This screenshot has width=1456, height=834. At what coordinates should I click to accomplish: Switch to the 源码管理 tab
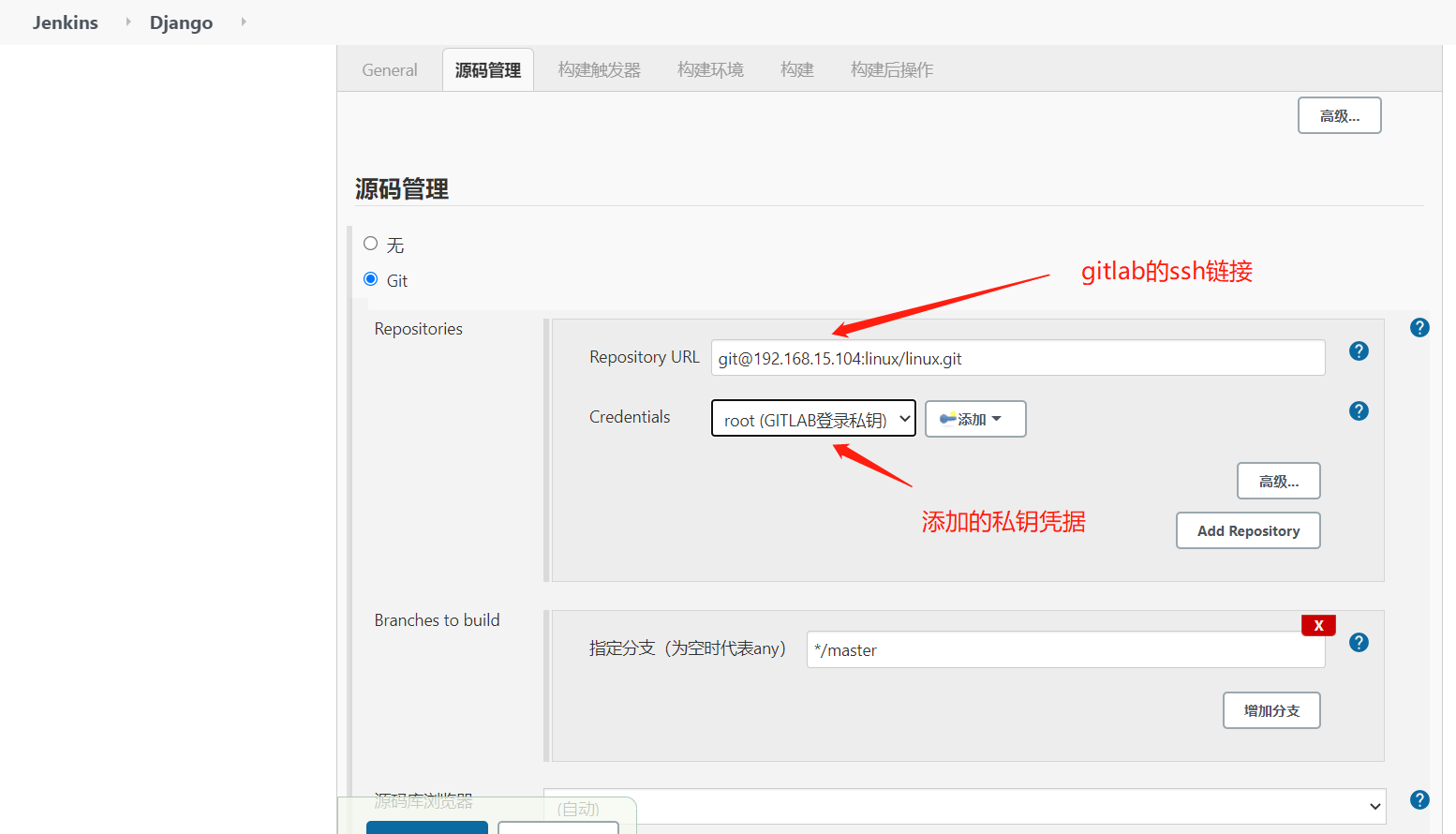pos(488,70)
